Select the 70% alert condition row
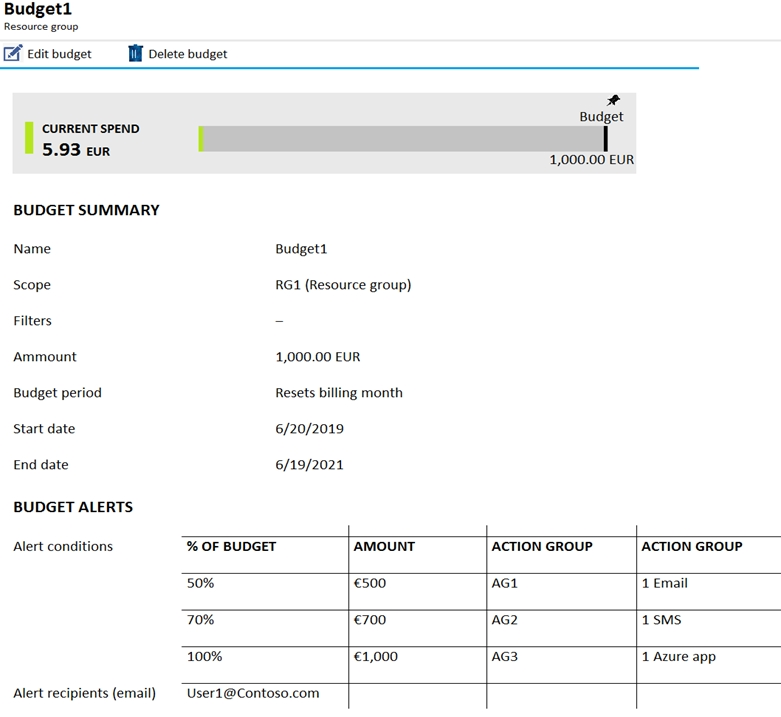Viewport: 781px width, 717px height. tap(481, 628)
